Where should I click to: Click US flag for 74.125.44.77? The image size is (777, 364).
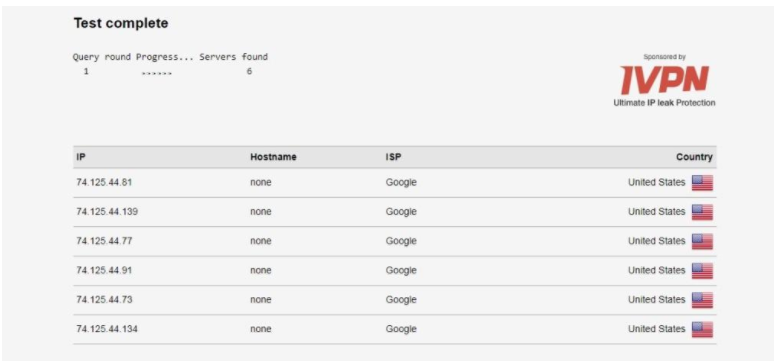pos(702,241)
